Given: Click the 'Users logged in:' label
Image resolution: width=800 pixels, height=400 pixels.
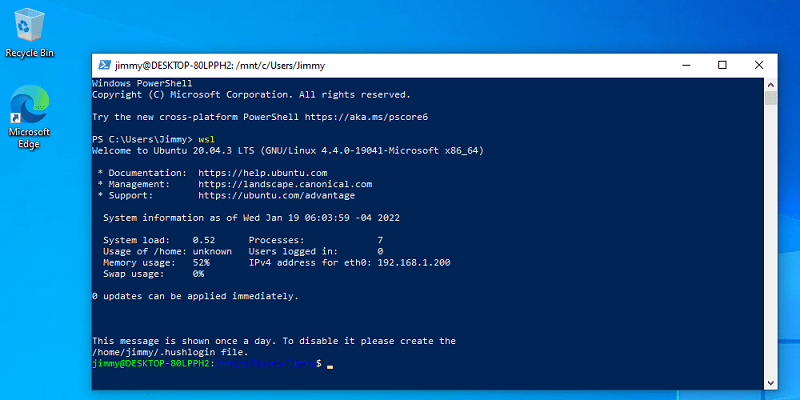Looking at the screenshot, I should [293, 252].
